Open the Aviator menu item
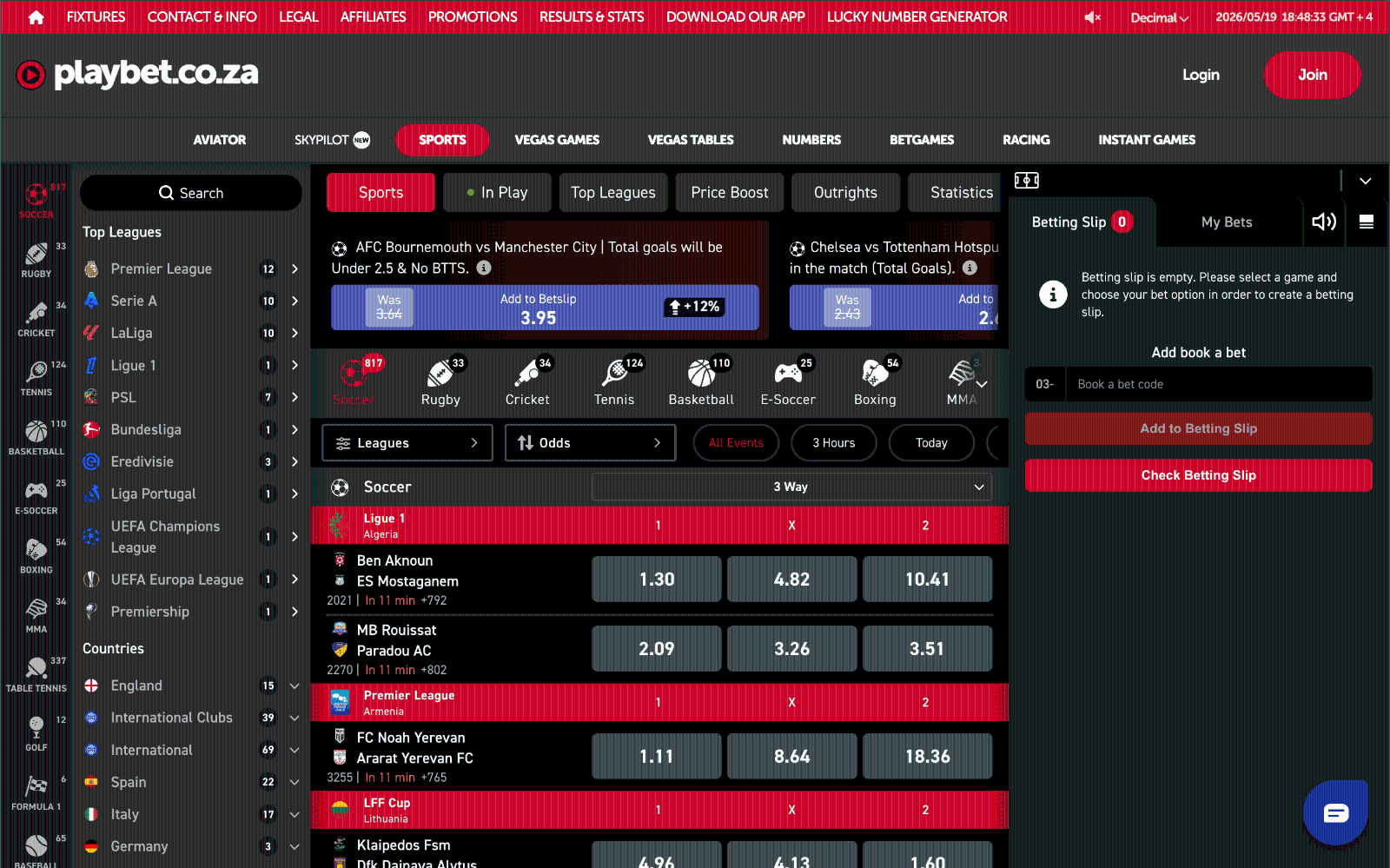The width and height of the screenshot is (1390, 868). point(220,140)
